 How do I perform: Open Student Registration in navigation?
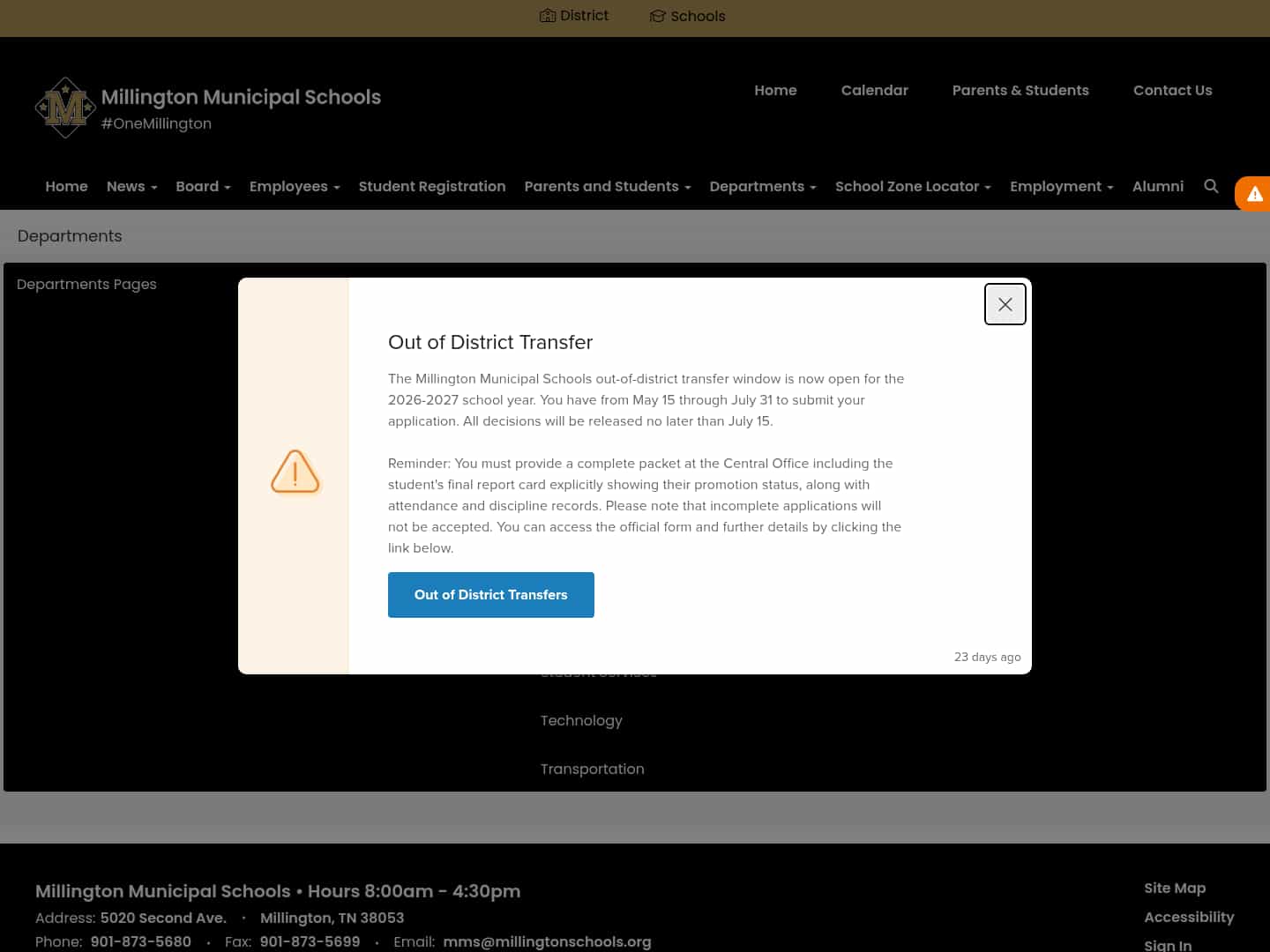pos(432,186)
